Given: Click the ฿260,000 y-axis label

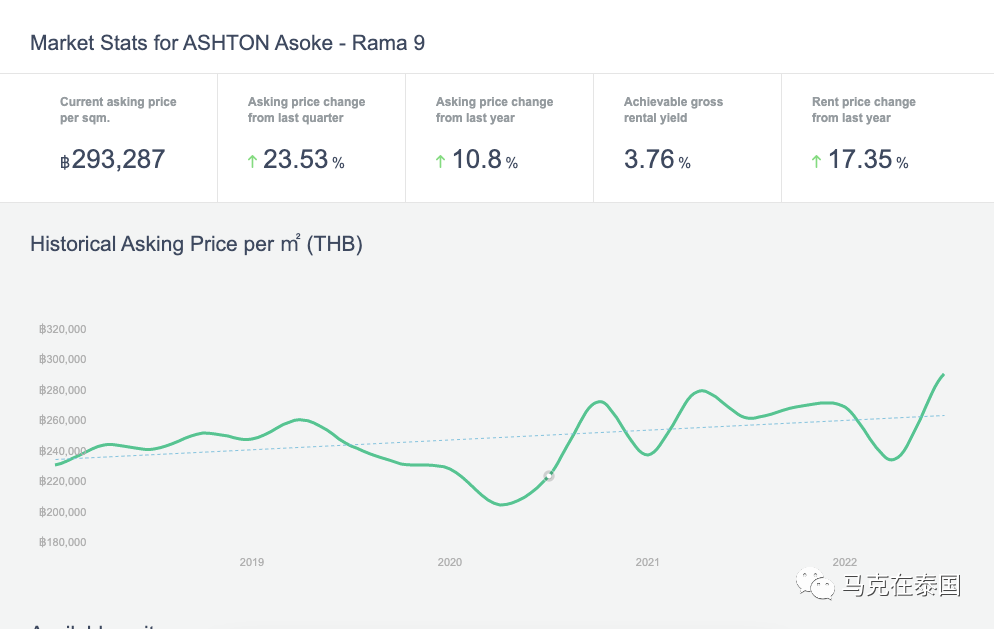Looking at the screenshot, I should click(x=63, y=420).
